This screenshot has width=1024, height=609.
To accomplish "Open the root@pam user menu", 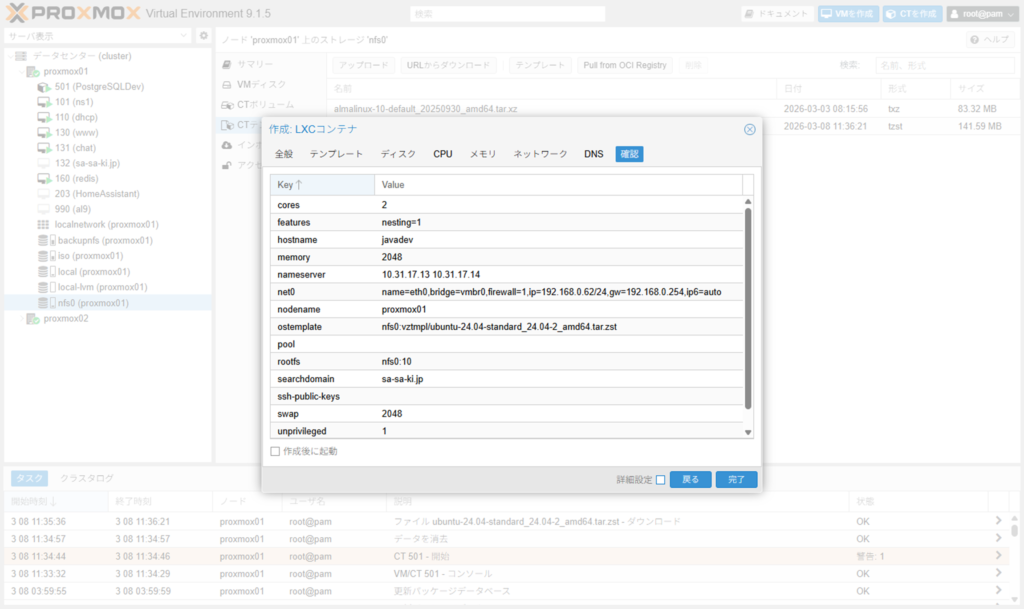I will 981,14.
